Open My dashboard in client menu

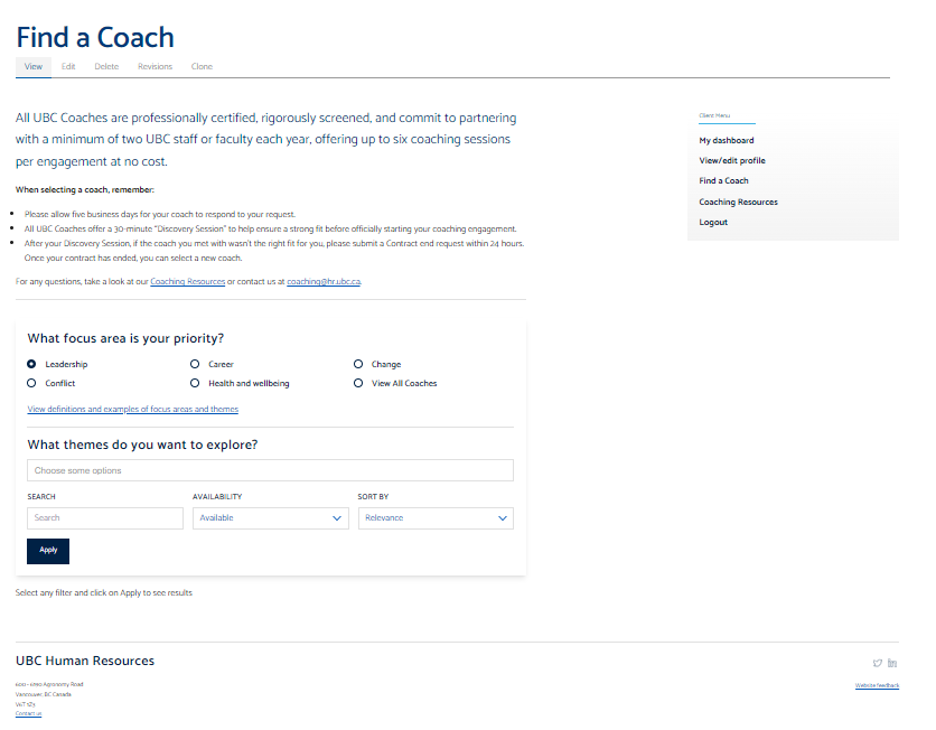pyautogui.click(x=726, y=141)
